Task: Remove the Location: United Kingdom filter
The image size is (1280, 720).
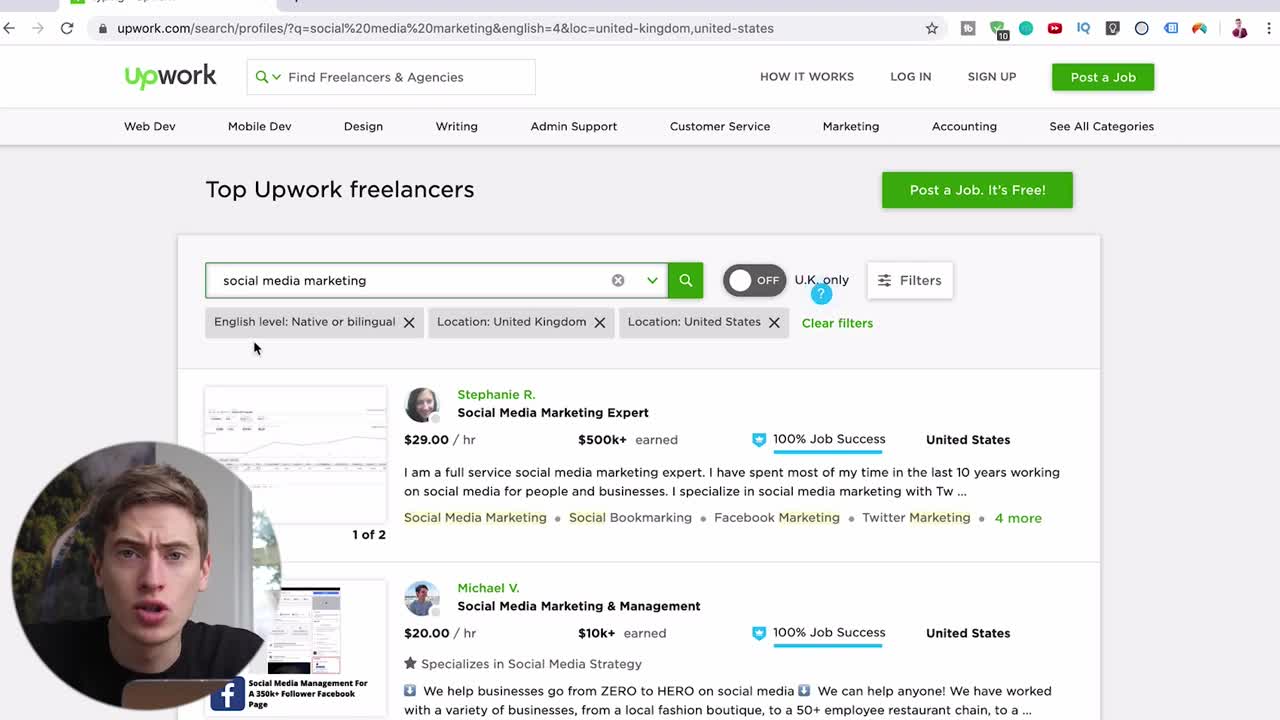Action: pyautogui.click(x=600, y=322)
